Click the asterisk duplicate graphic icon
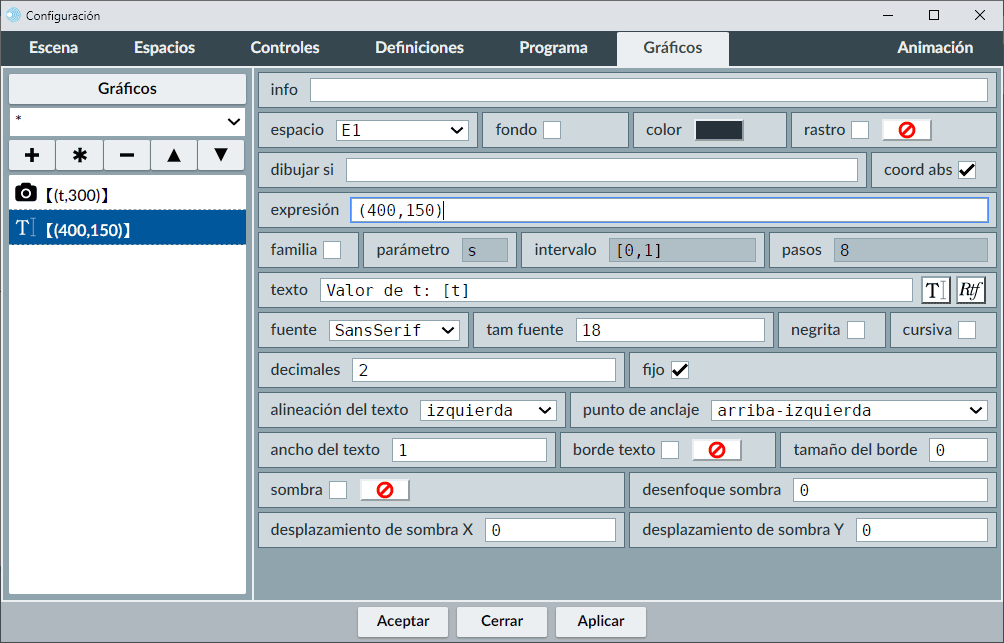 pyautogui.click(x=80, y=155)
